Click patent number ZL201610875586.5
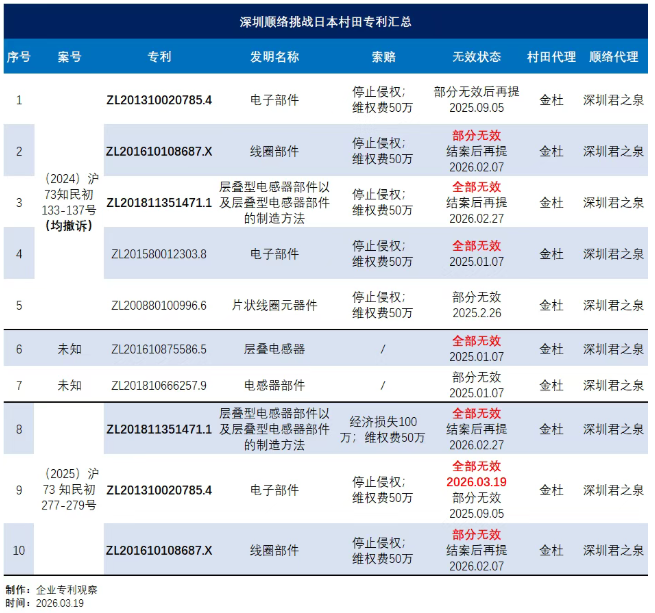This screenshot has height=613, width=655. (159, 349)
